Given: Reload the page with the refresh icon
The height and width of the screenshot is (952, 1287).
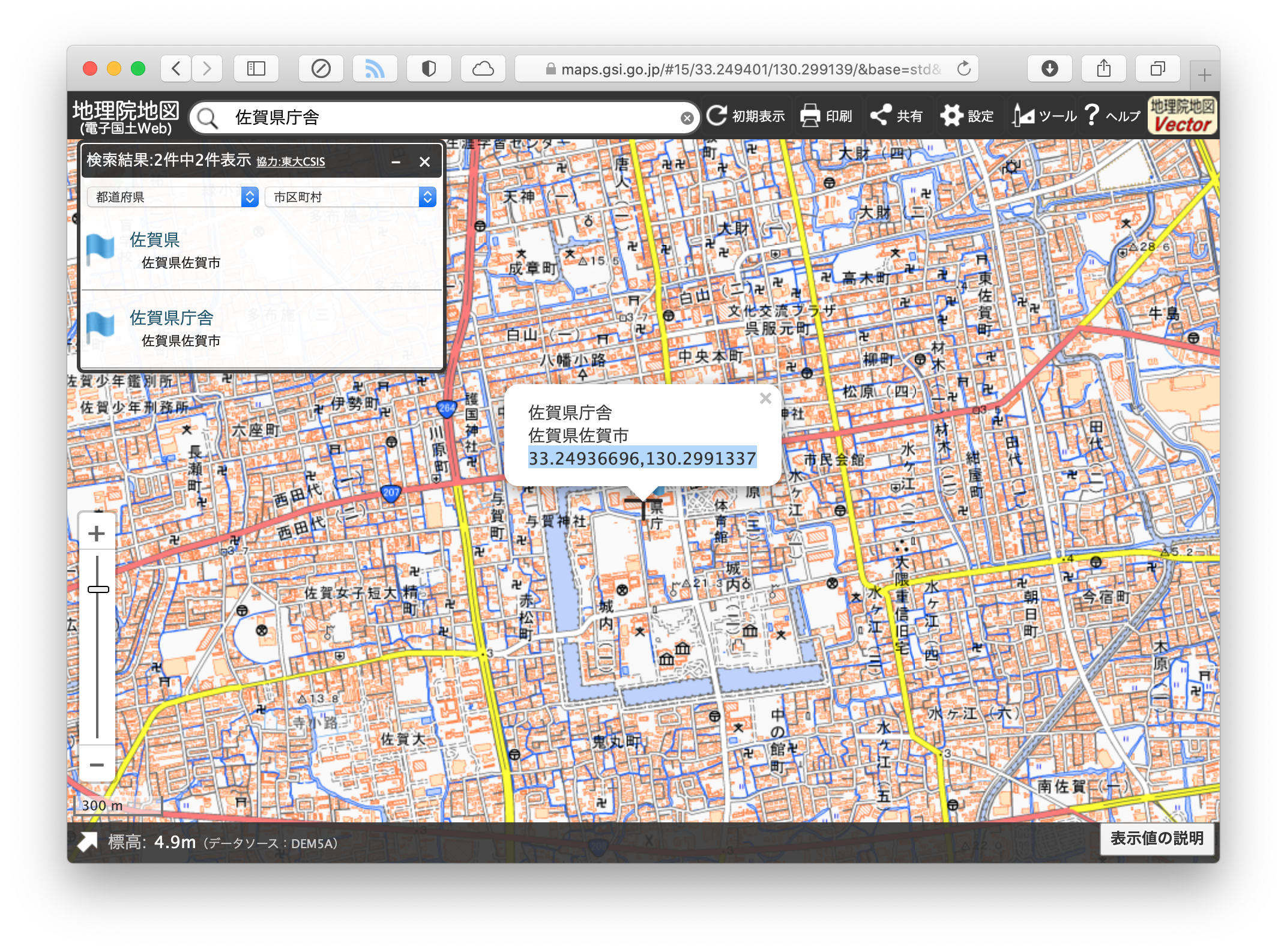Looking at the screenshot, I should [964, 68].
